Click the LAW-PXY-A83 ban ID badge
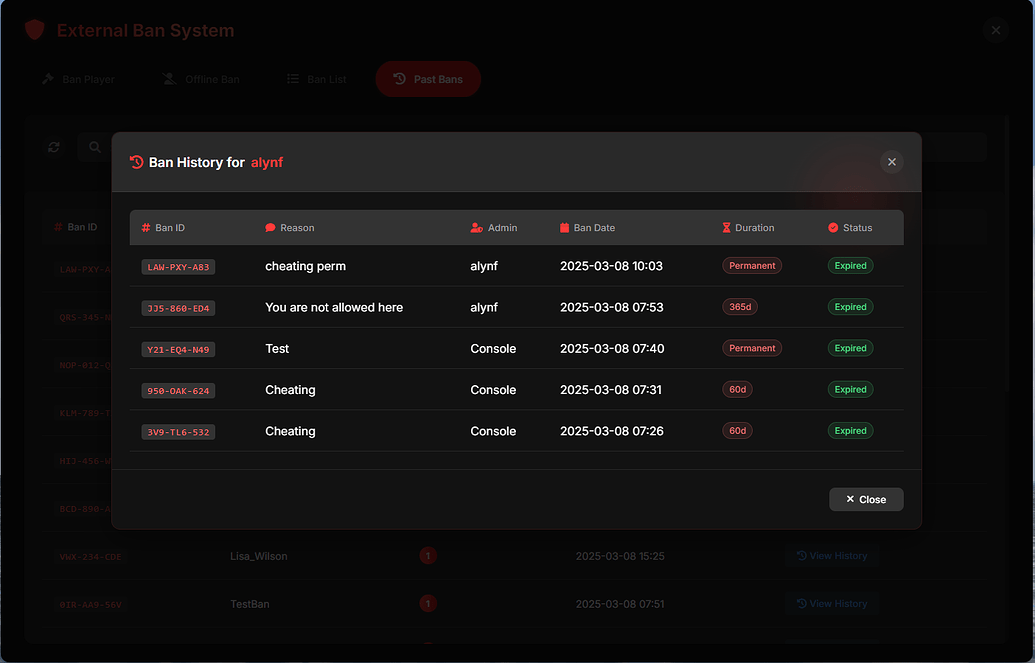The height and width of the screenshot is (663, 1035). [x=178, y=266]
